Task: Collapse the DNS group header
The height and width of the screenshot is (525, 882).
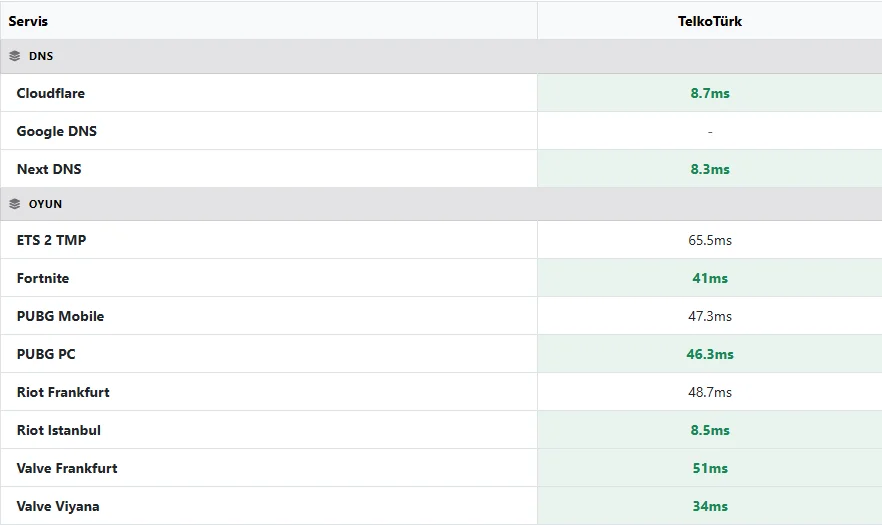Action: [x=441, y=56]
